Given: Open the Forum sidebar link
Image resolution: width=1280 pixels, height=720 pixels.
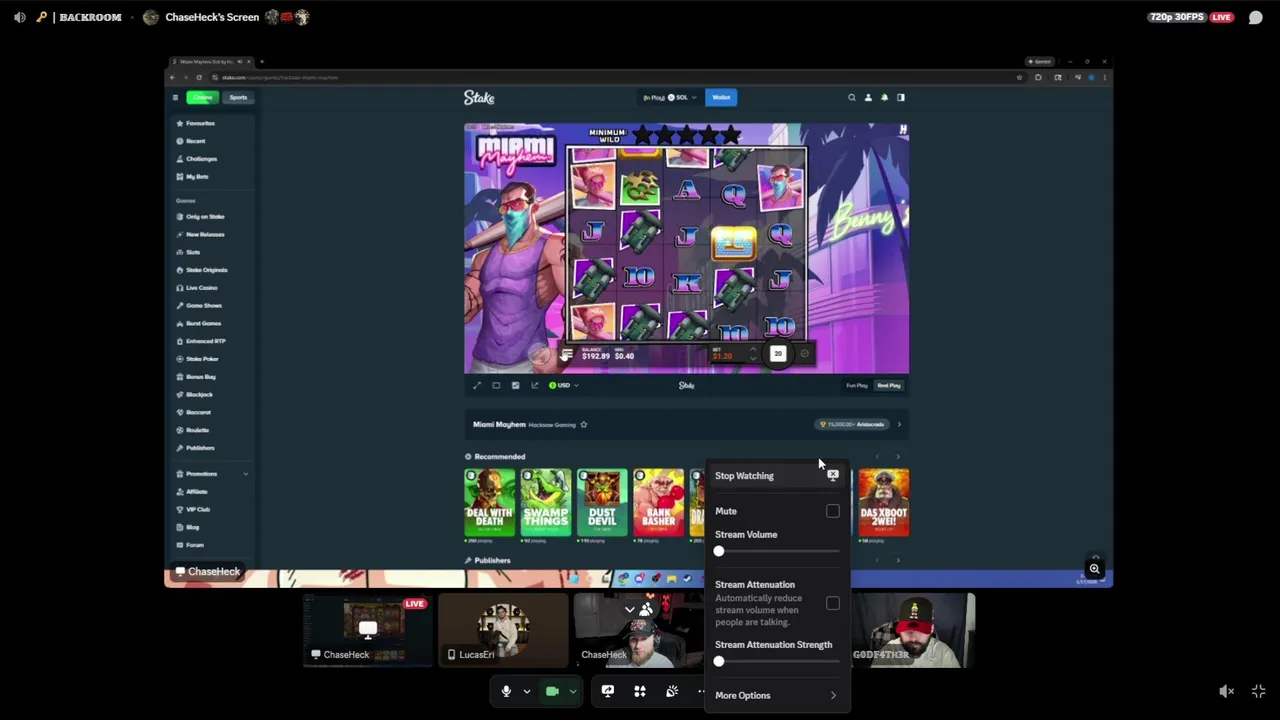Looking at the screenshot, I should pyautogui.click(x=192, y=545).
